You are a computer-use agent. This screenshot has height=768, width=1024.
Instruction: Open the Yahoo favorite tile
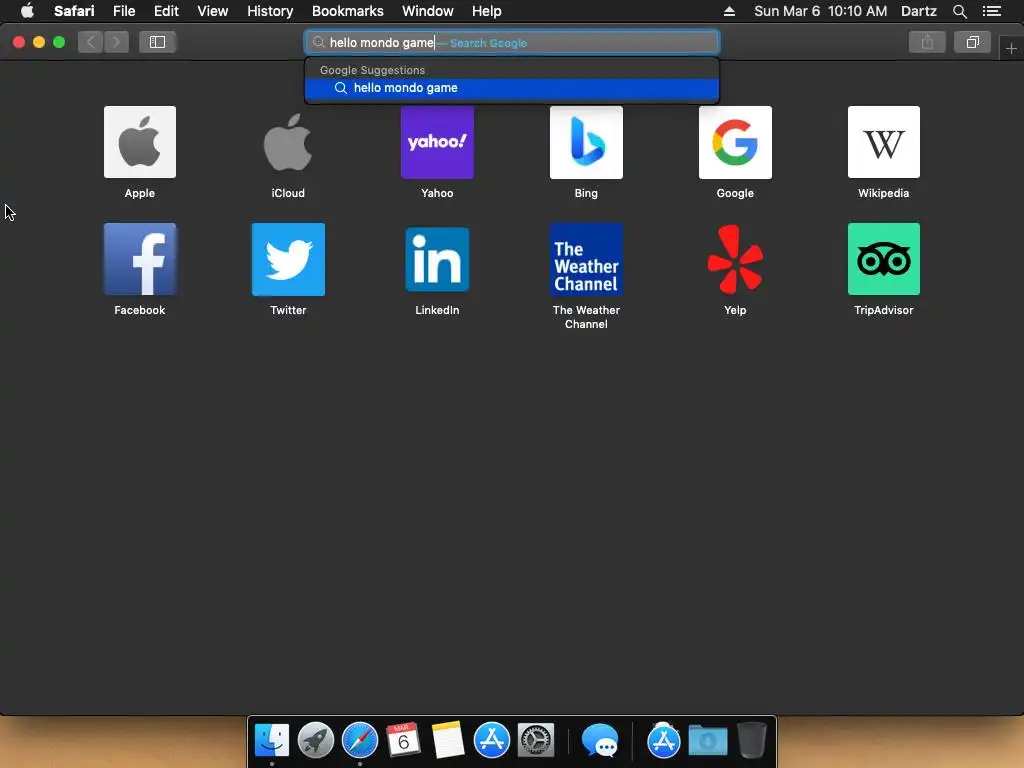[x=437, y=142]
